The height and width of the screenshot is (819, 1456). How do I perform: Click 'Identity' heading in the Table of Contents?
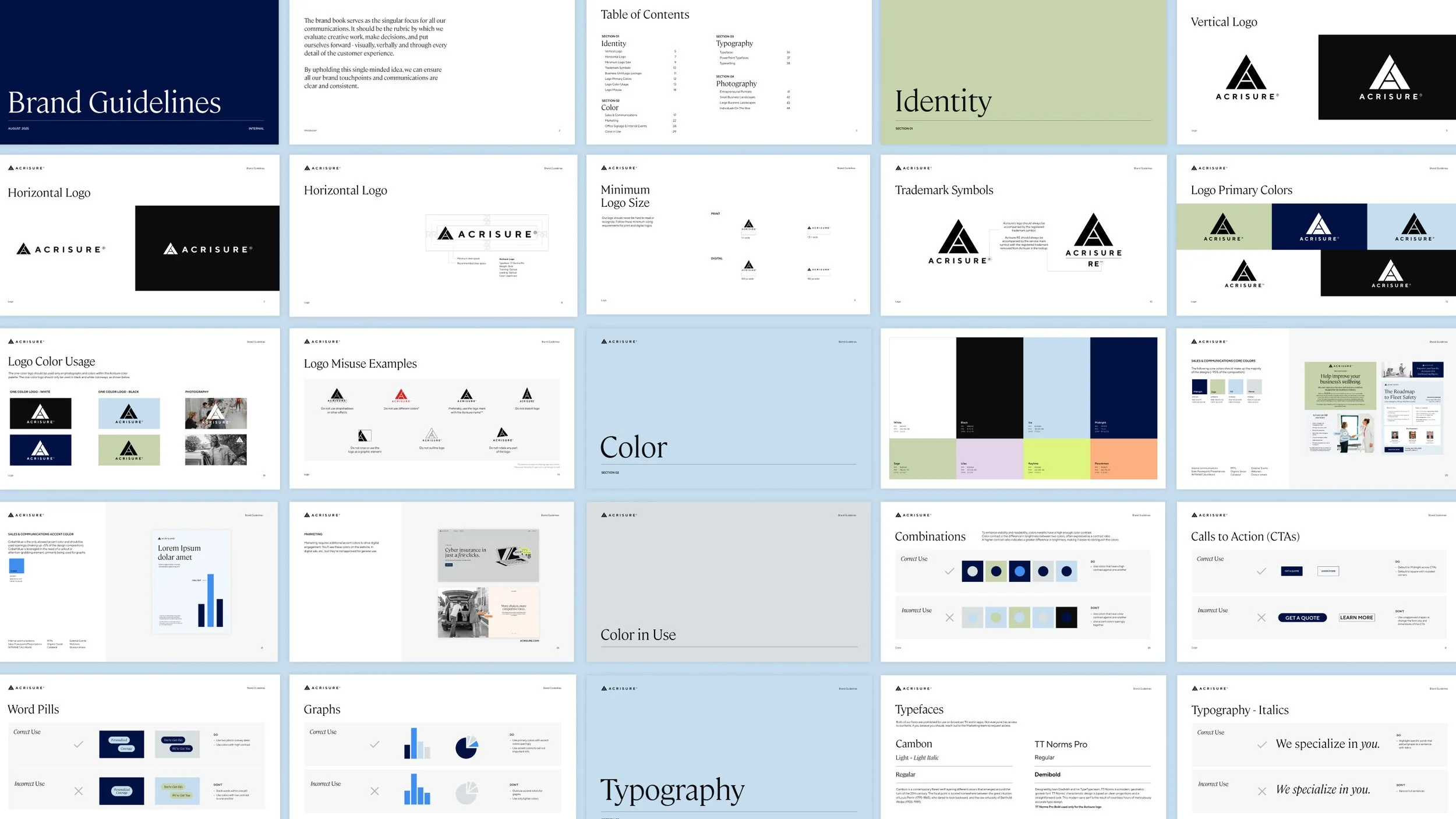click(614, 44)
